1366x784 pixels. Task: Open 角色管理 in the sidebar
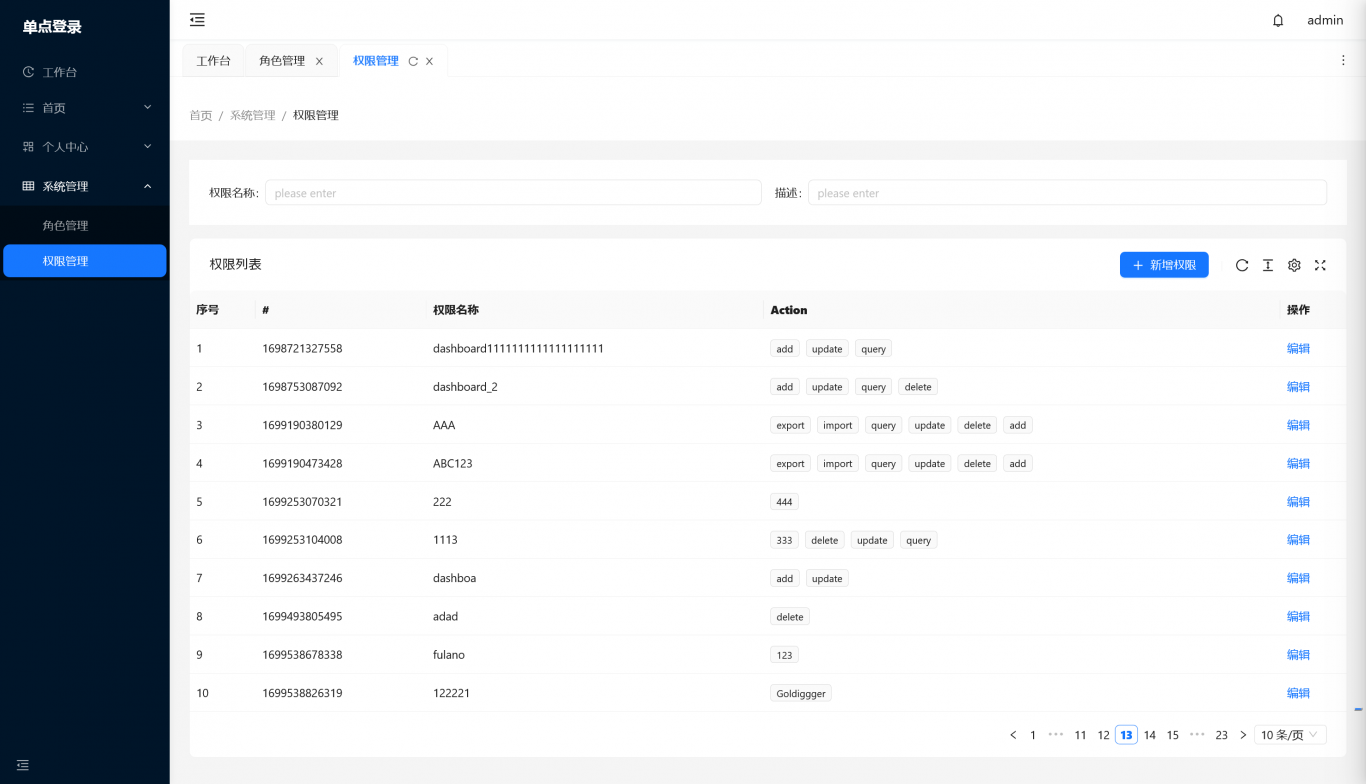(x=85, y=226)
